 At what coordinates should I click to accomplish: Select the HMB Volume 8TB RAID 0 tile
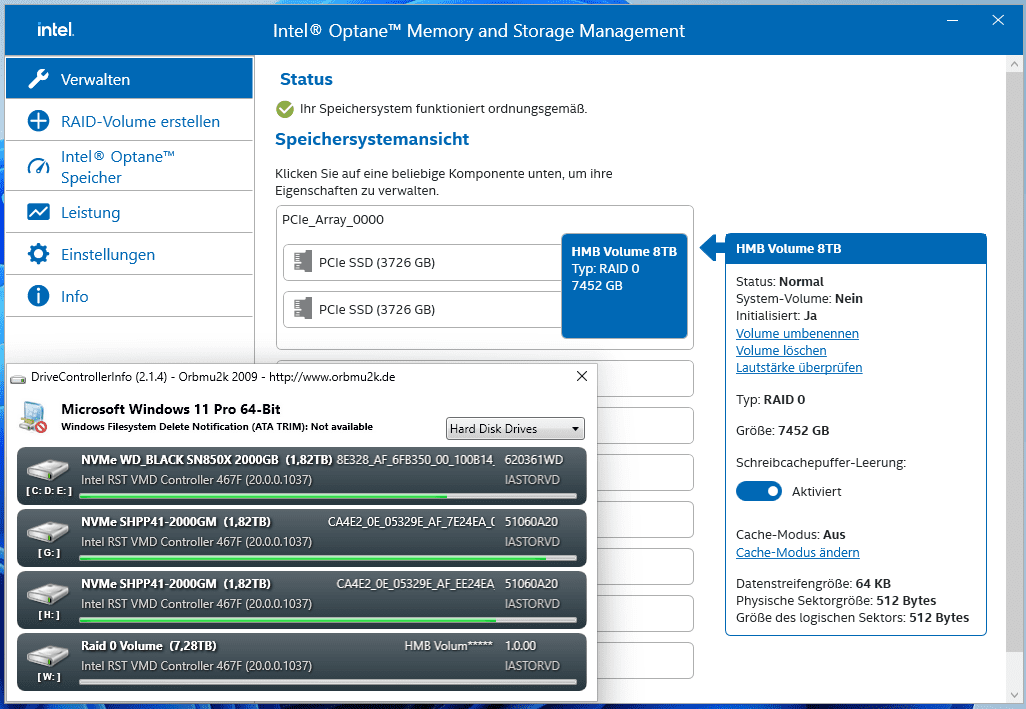[624, 286]
